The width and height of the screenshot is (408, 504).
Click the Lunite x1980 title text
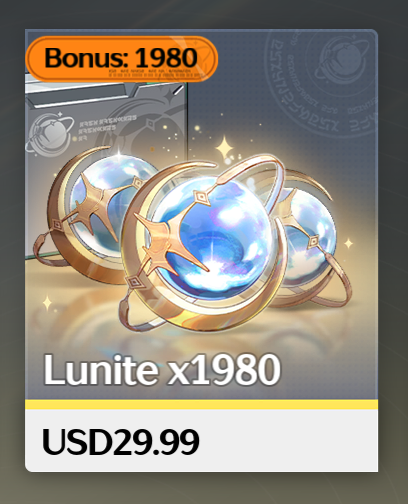click(162, 370)
